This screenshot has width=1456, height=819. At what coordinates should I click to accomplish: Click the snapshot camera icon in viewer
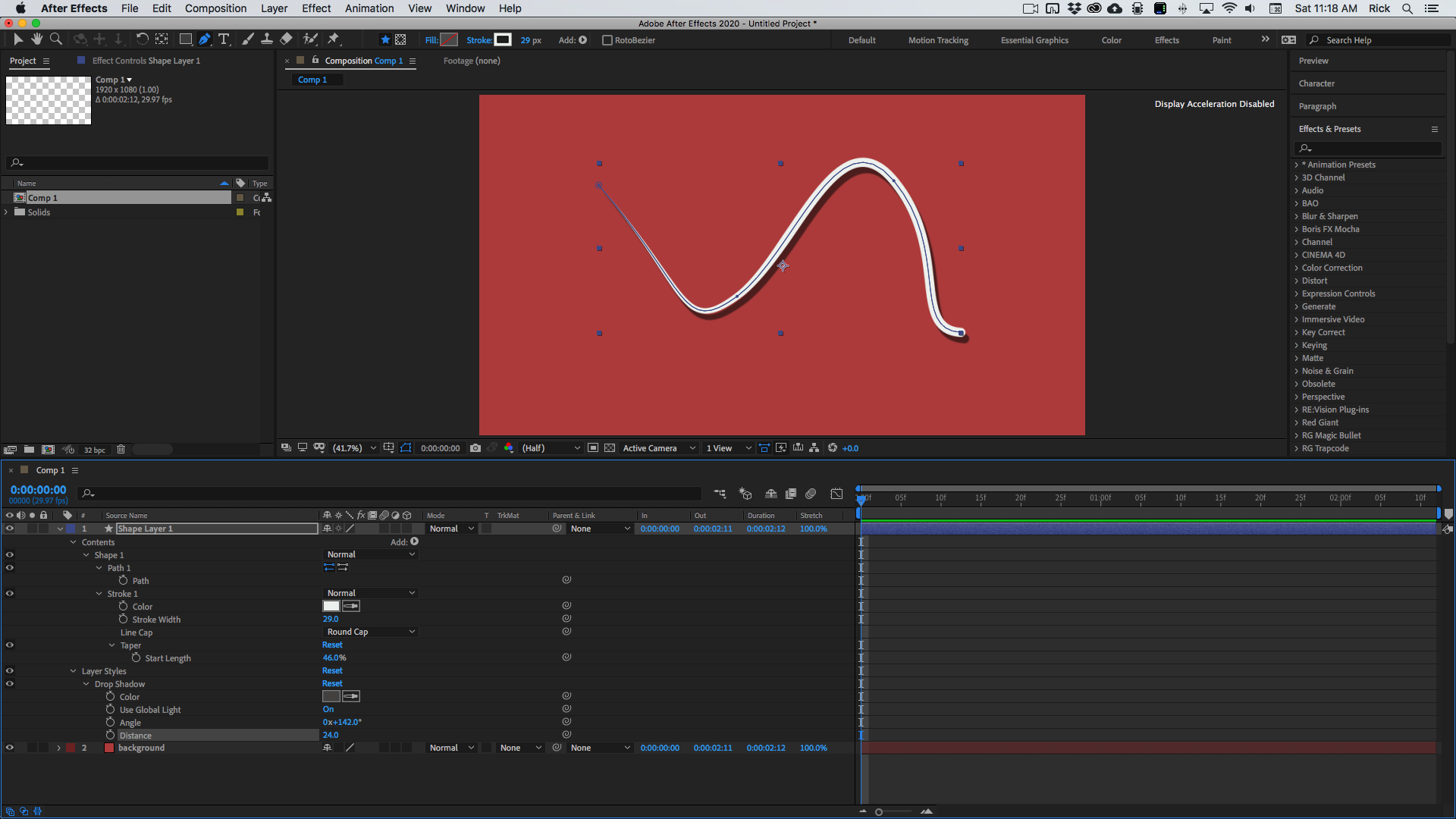click(475, 448)
